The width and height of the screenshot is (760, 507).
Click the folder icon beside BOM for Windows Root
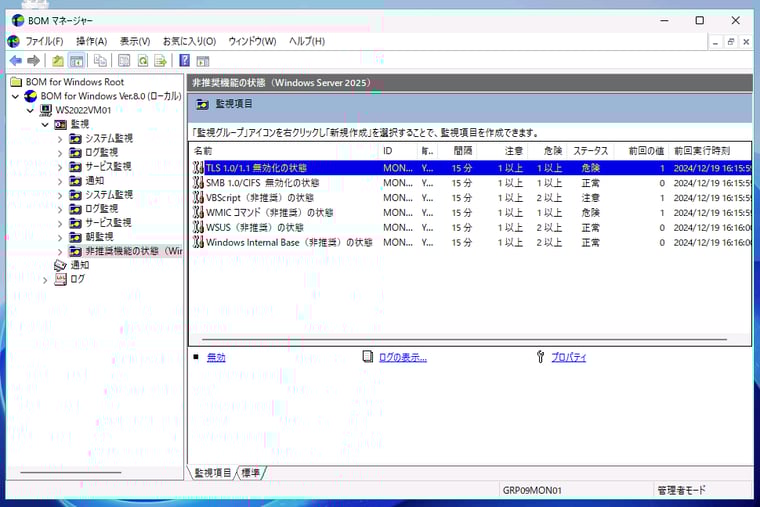[16, 81]
